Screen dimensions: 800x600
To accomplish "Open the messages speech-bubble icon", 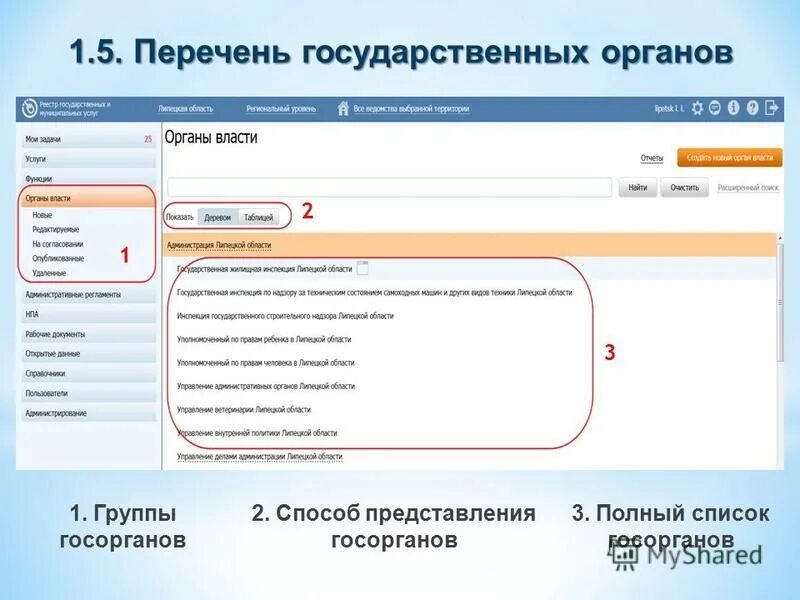I will pyautogui.click(x=715, y=108).
